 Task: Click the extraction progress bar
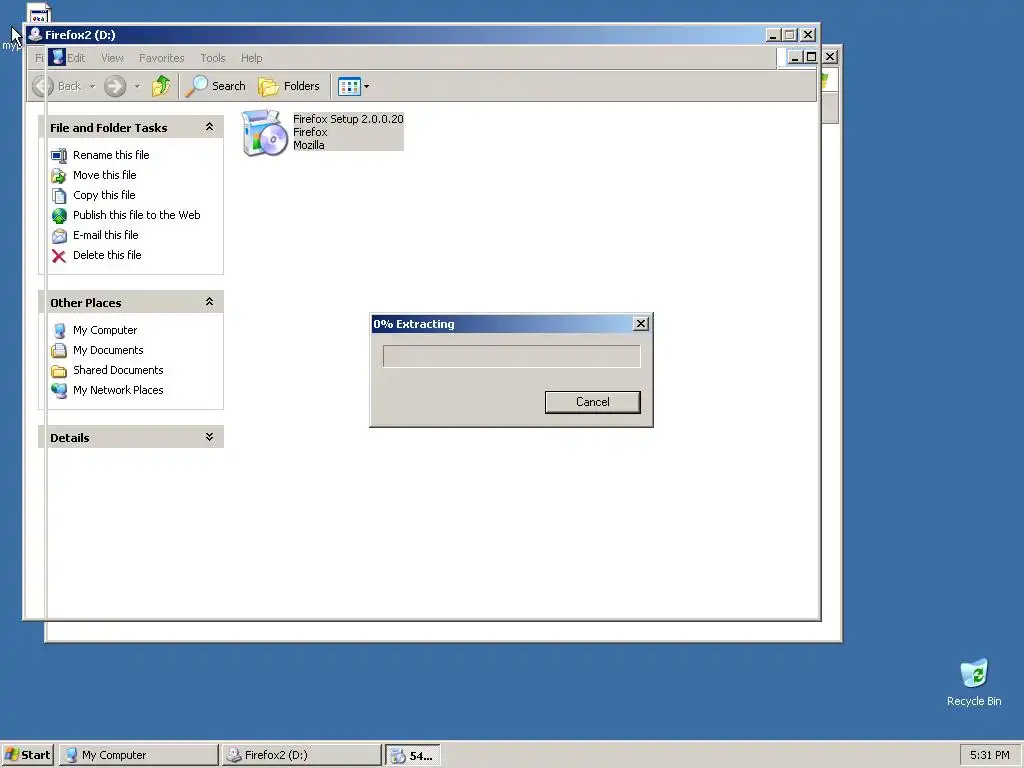(511, 356)
